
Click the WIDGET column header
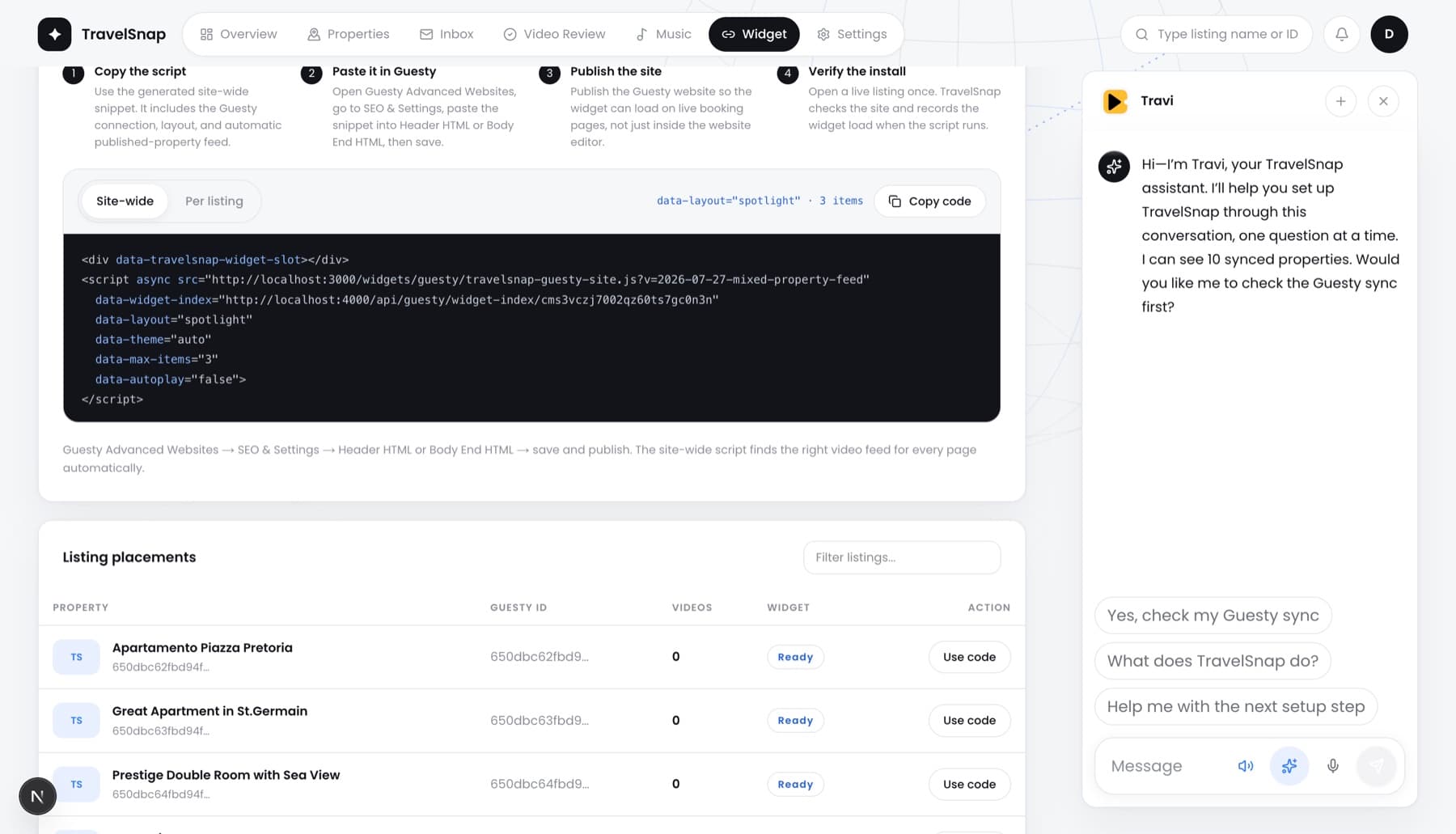pyautogui.click(x=788, y=608)
